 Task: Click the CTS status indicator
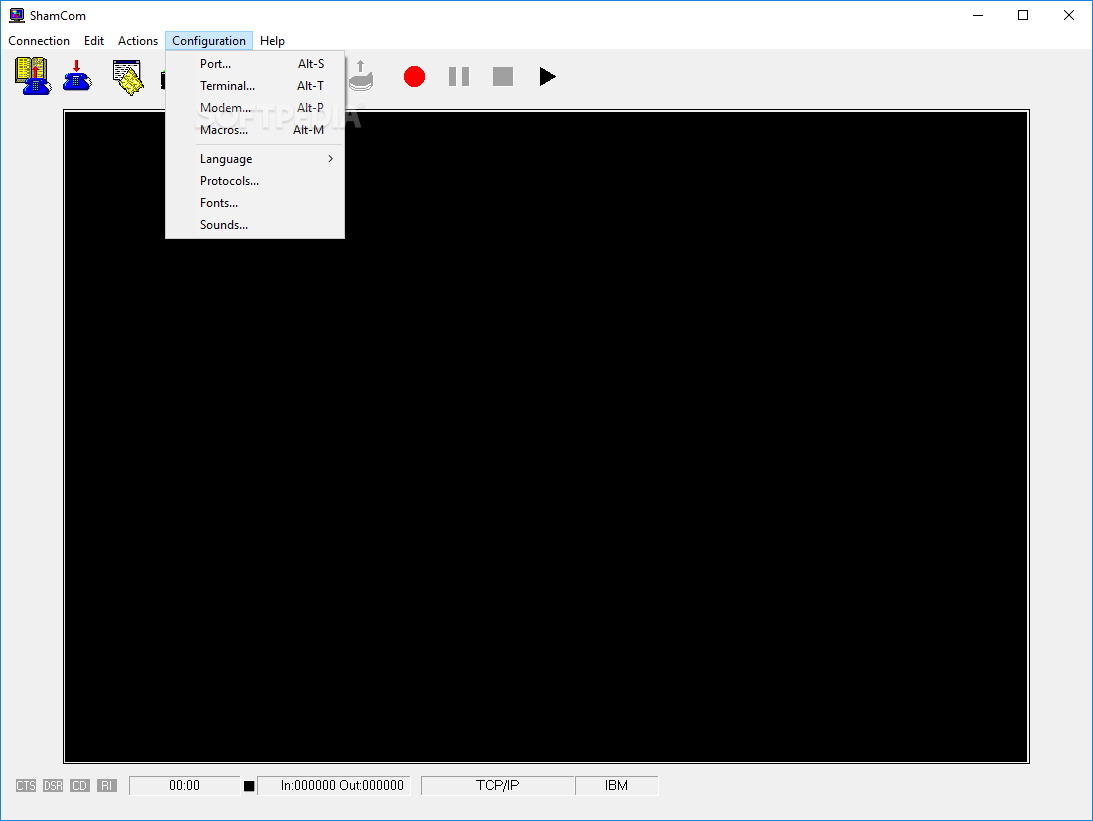click(26, 785)
